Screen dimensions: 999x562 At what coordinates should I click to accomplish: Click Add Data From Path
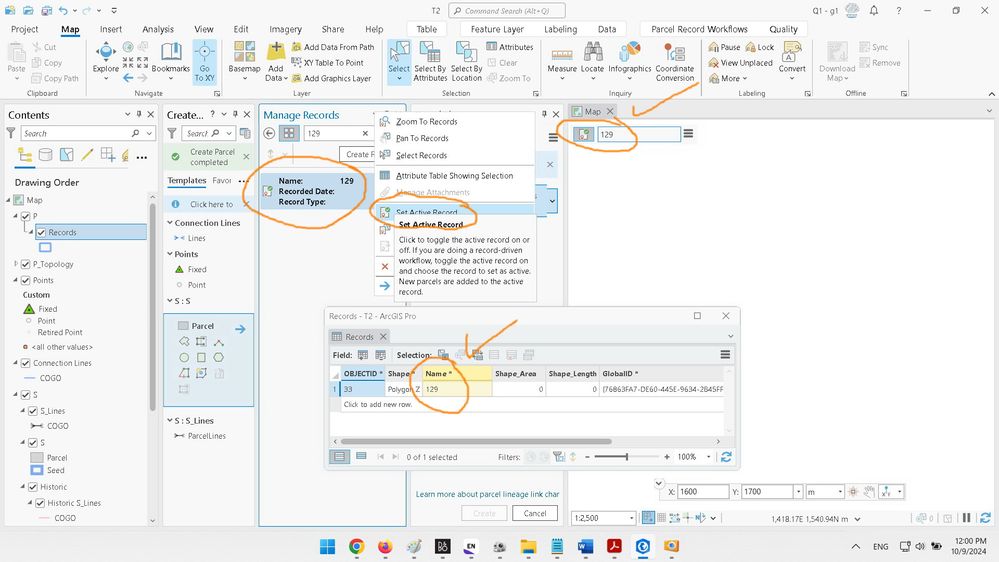(333, 47)
